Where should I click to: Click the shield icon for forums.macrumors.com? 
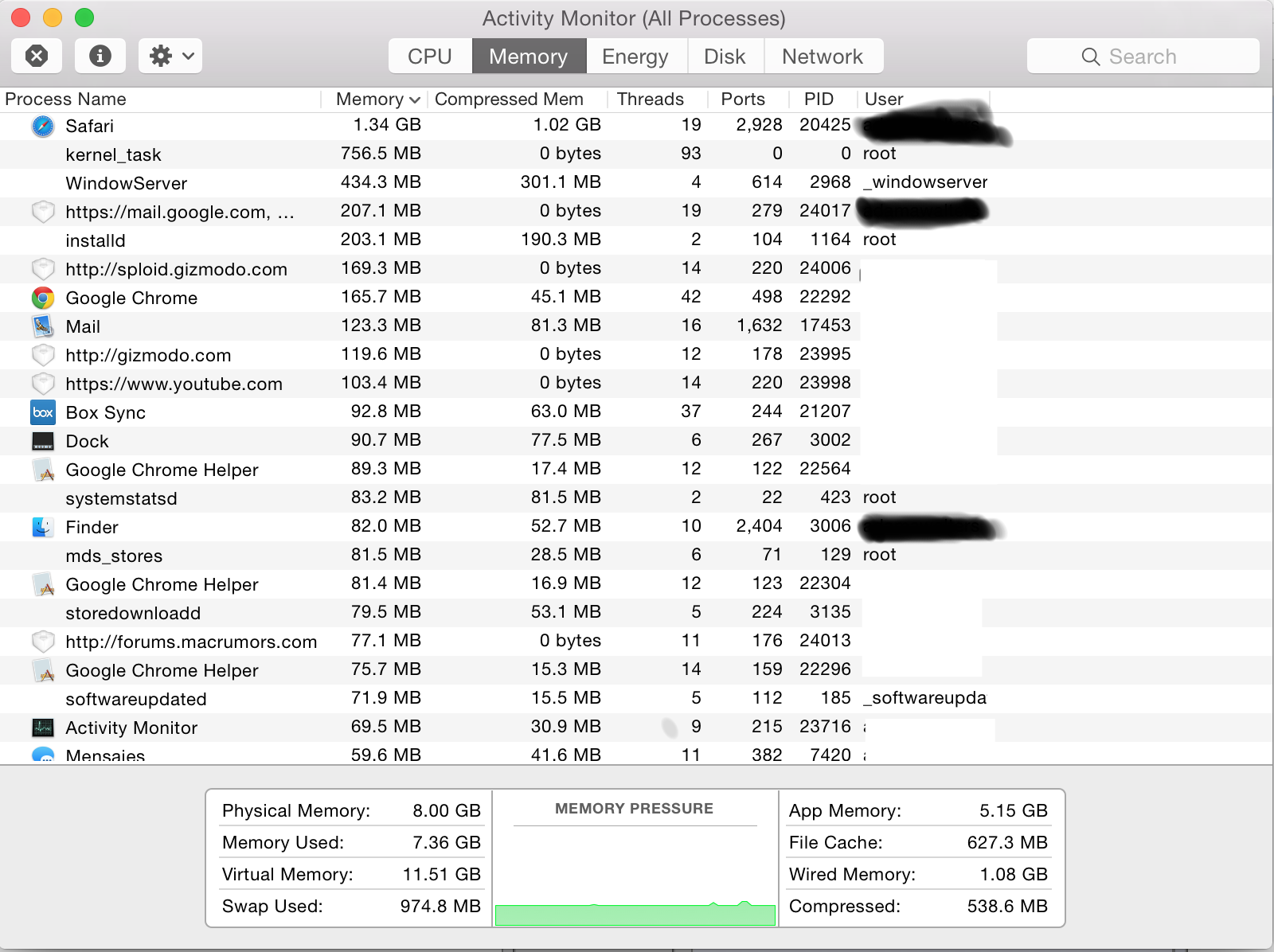pyautogui.click(x=43, y=642)
